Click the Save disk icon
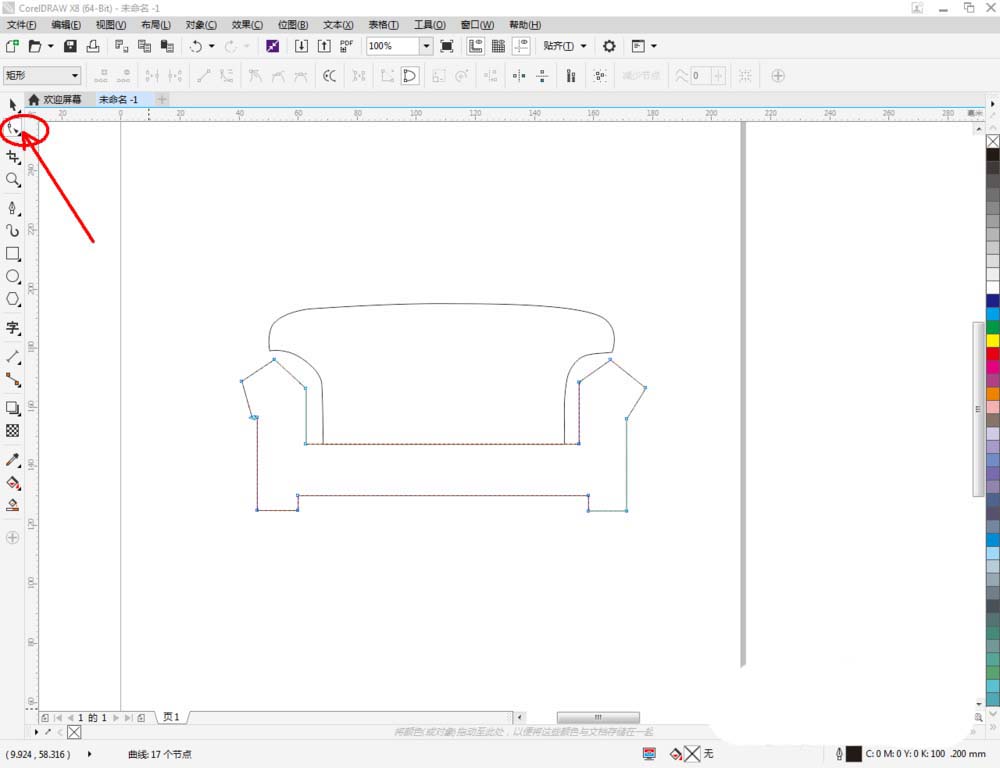 (x=70, y=46)
